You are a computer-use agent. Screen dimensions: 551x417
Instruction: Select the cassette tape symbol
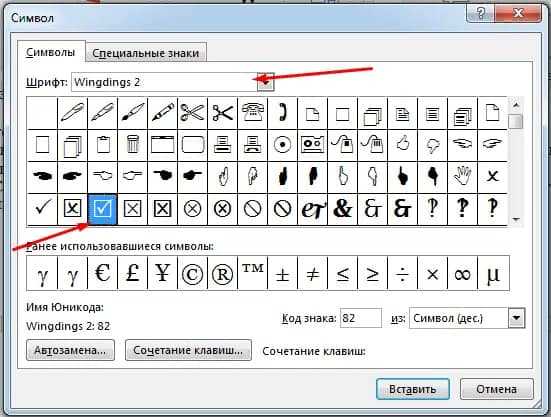click(x=312, y=145)
